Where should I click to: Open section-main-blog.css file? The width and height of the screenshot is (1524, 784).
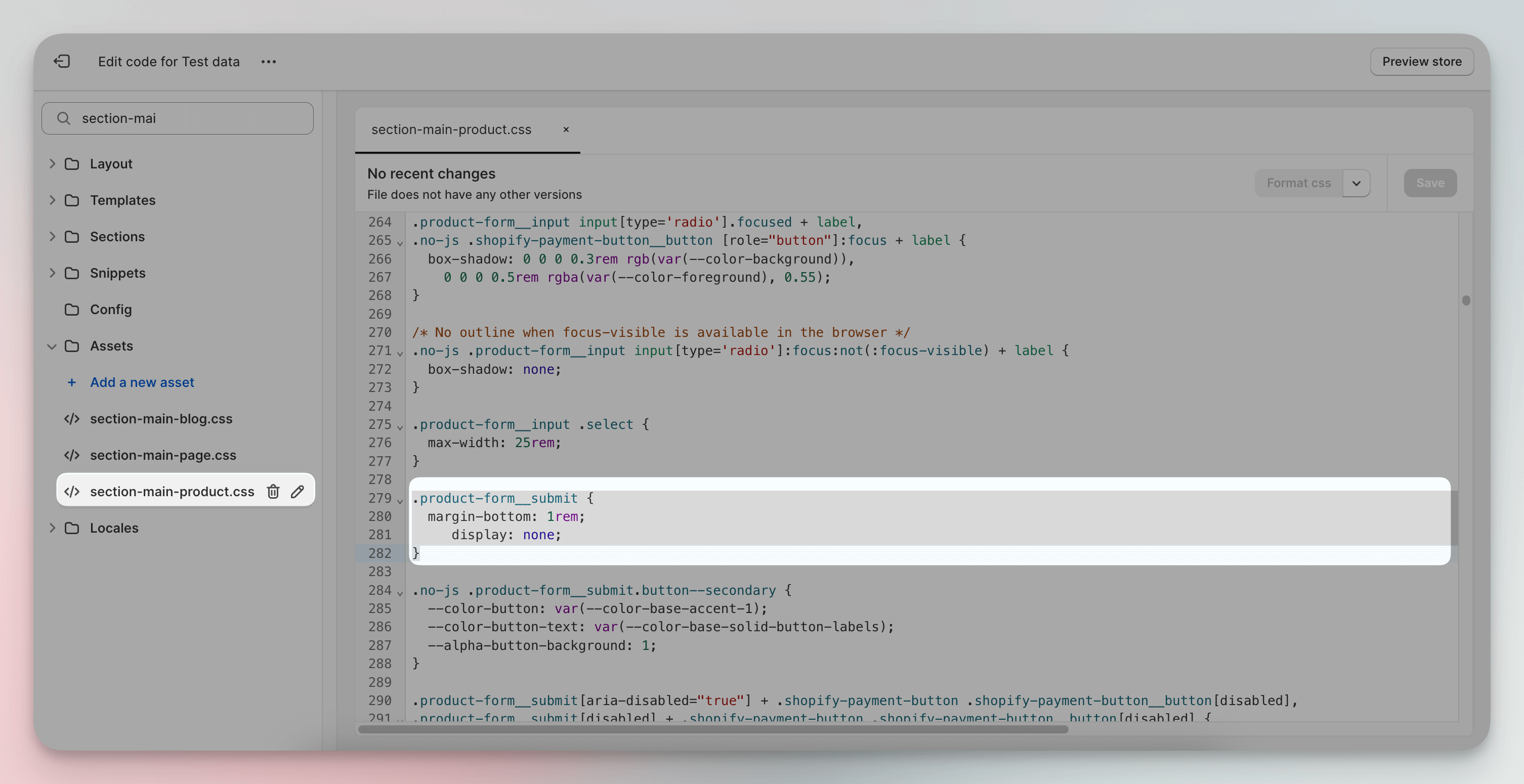[161, 419]
